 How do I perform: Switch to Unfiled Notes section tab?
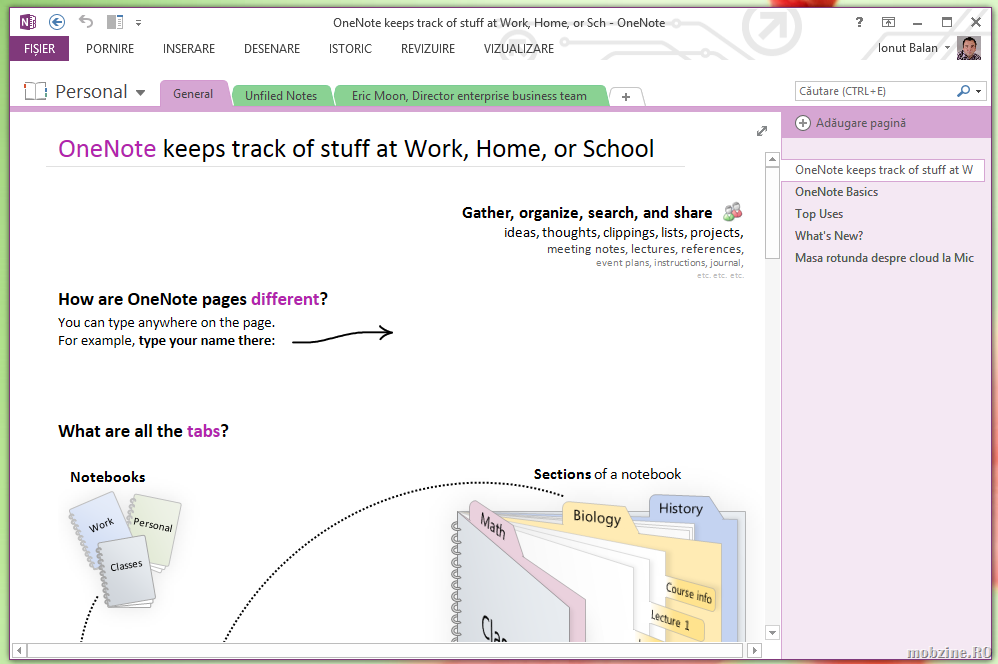coord(281,96)
